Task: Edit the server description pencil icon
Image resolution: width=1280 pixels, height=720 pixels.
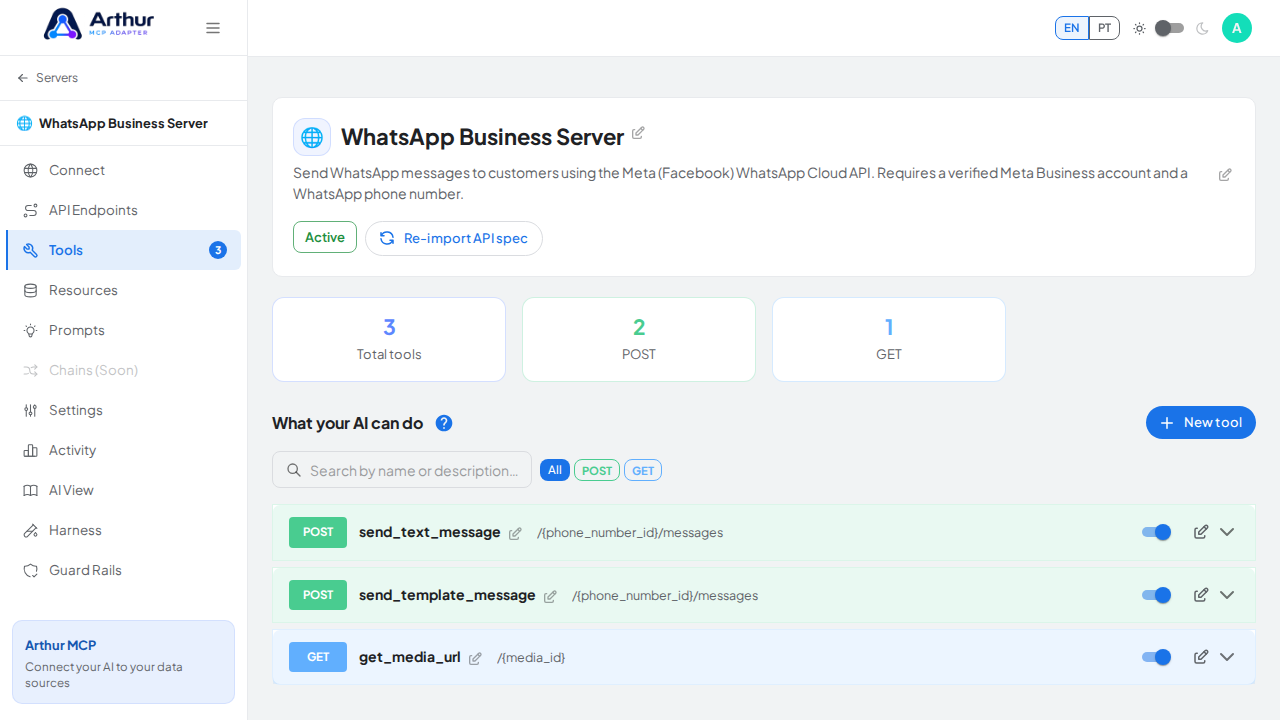Action: click(x=1225, y=175)
